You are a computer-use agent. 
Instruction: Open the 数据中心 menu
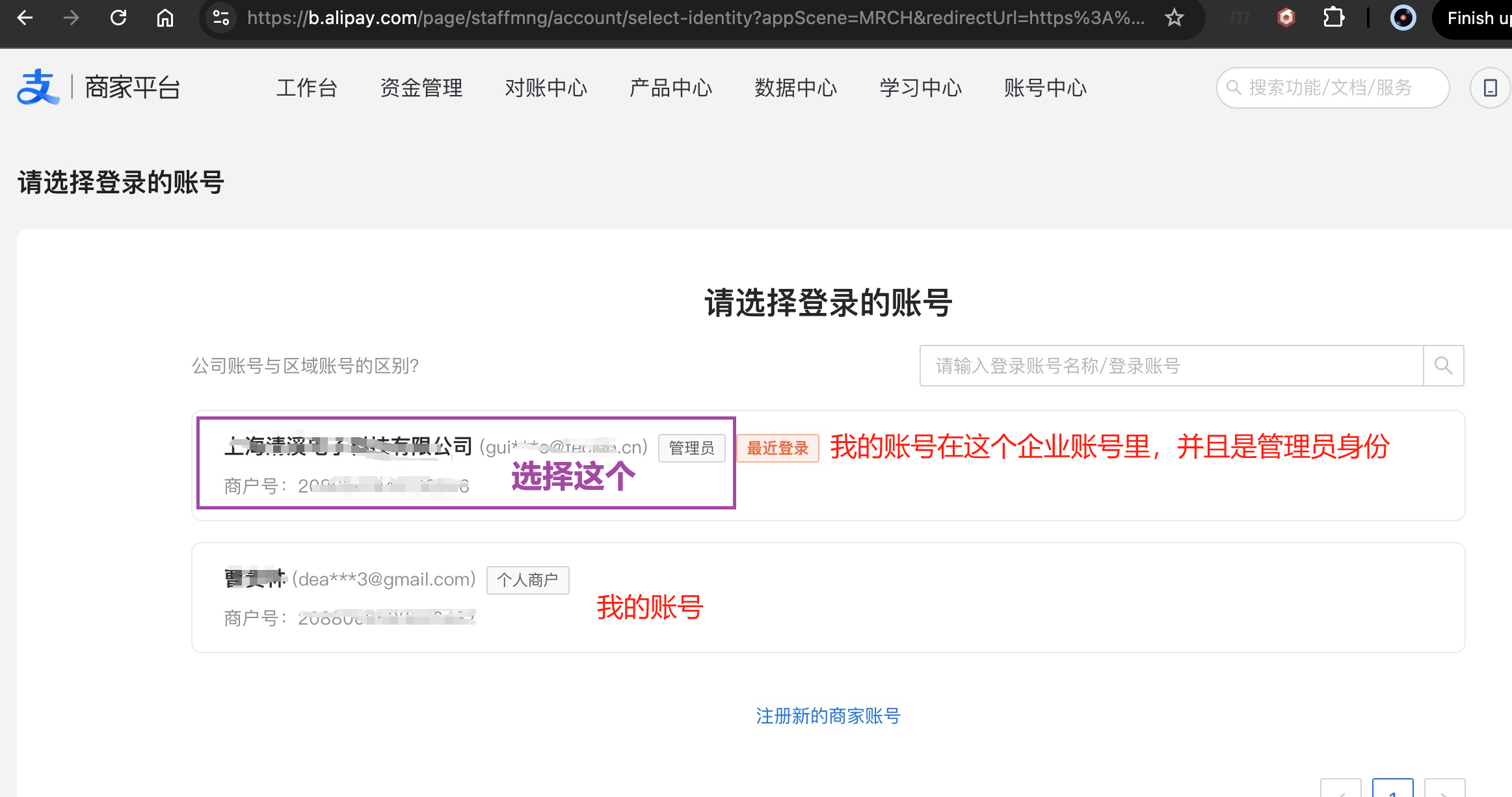tap(796, 88)
